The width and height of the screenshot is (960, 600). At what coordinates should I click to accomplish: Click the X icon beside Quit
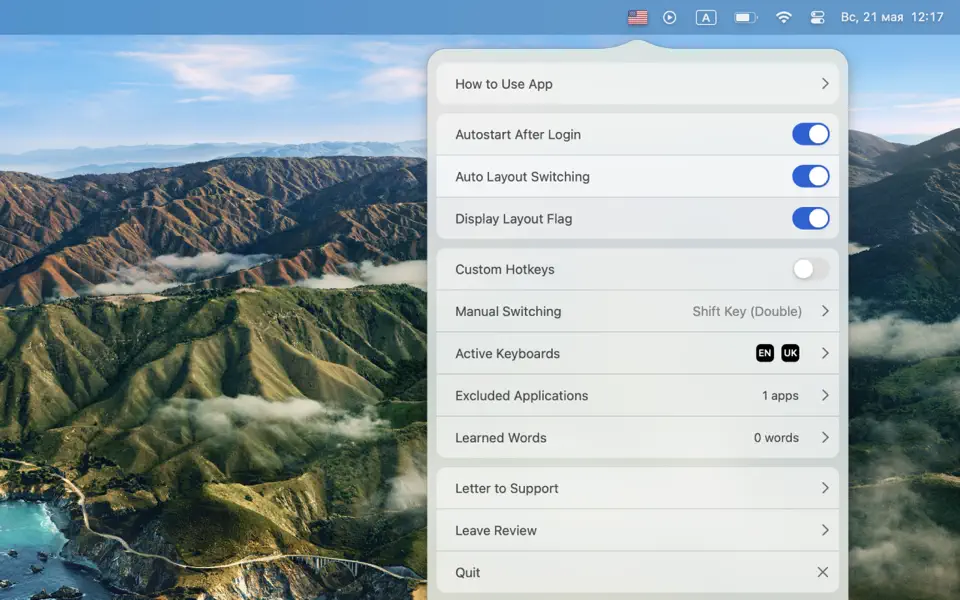coord(823,571)
